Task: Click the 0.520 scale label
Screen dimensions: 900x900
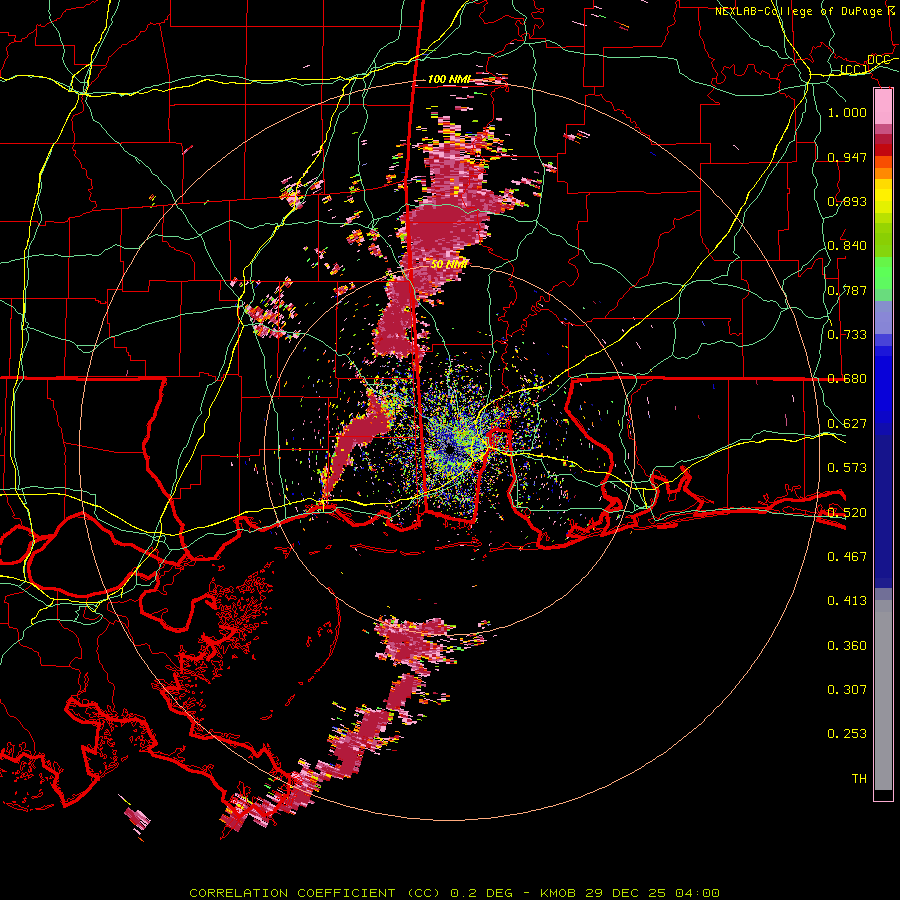Action: (847, 511)
